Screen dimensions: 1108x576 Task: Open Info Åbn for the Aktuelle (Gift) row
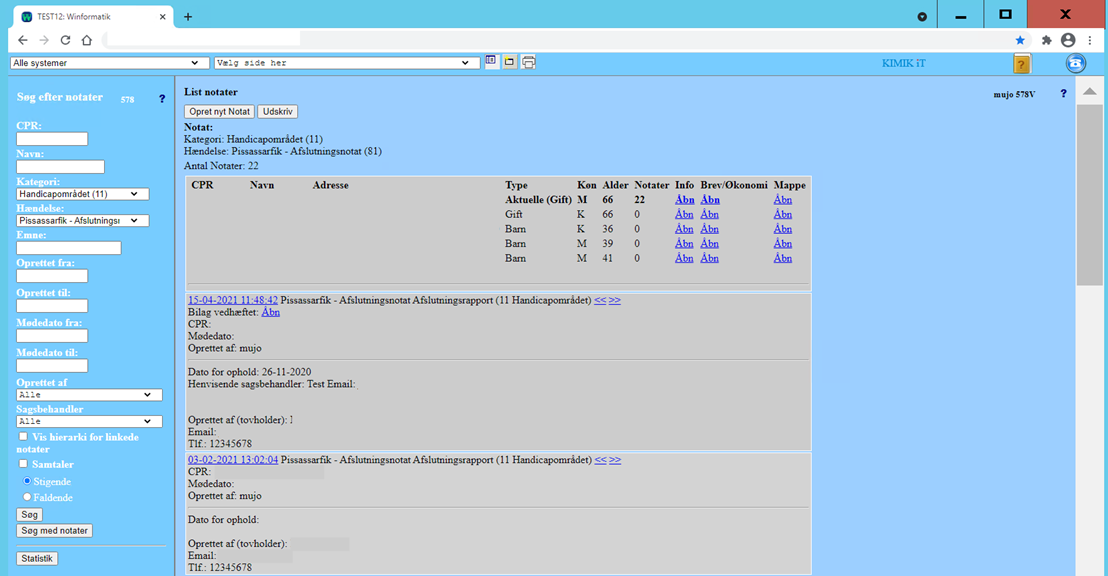pyautogui.click(x=684, y=200)
